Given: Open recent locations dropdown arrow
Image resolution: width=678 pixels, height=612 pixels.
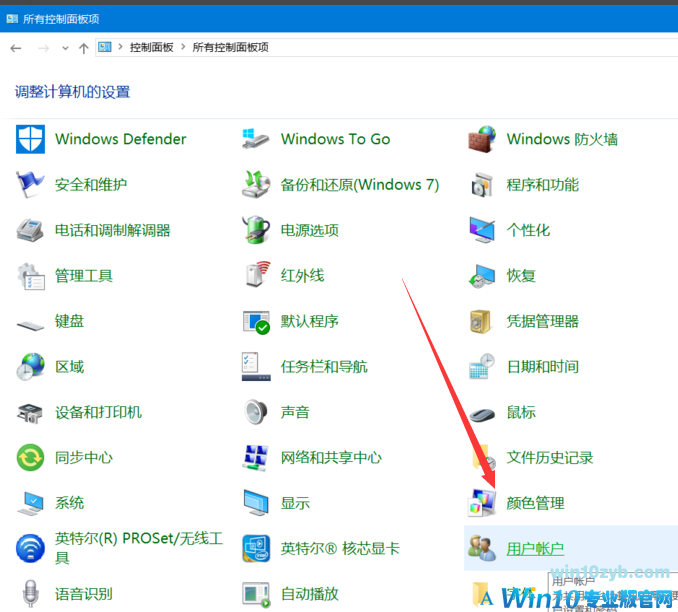Looking at the screenshot, I should click(x=65, y=48).
